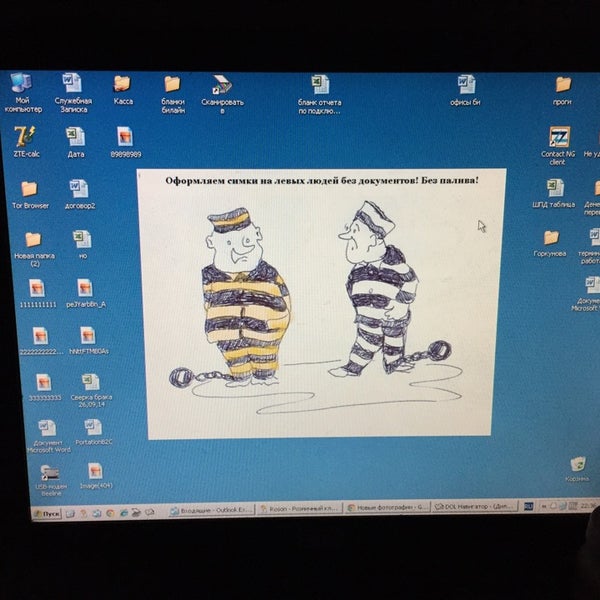Open the Корзина recycle bin

[577, 469]
